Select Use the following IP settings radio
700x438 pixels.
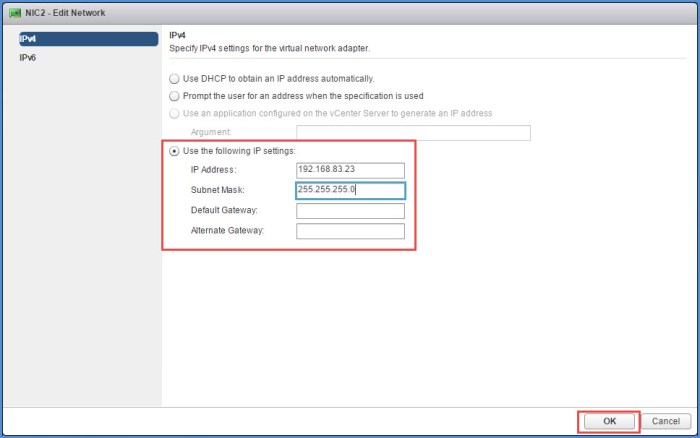(174, 151)
